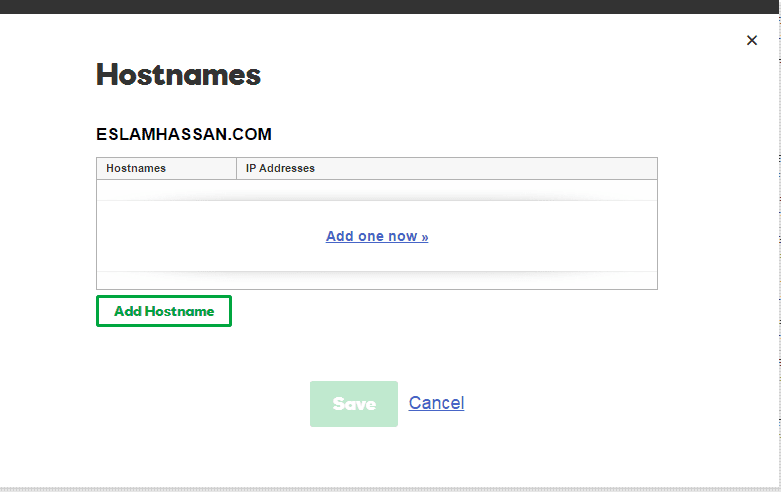Viewport: 781px width, 492px height.
Task: Close the Hostnames dialog with the X
Action: tap(752, 40)
